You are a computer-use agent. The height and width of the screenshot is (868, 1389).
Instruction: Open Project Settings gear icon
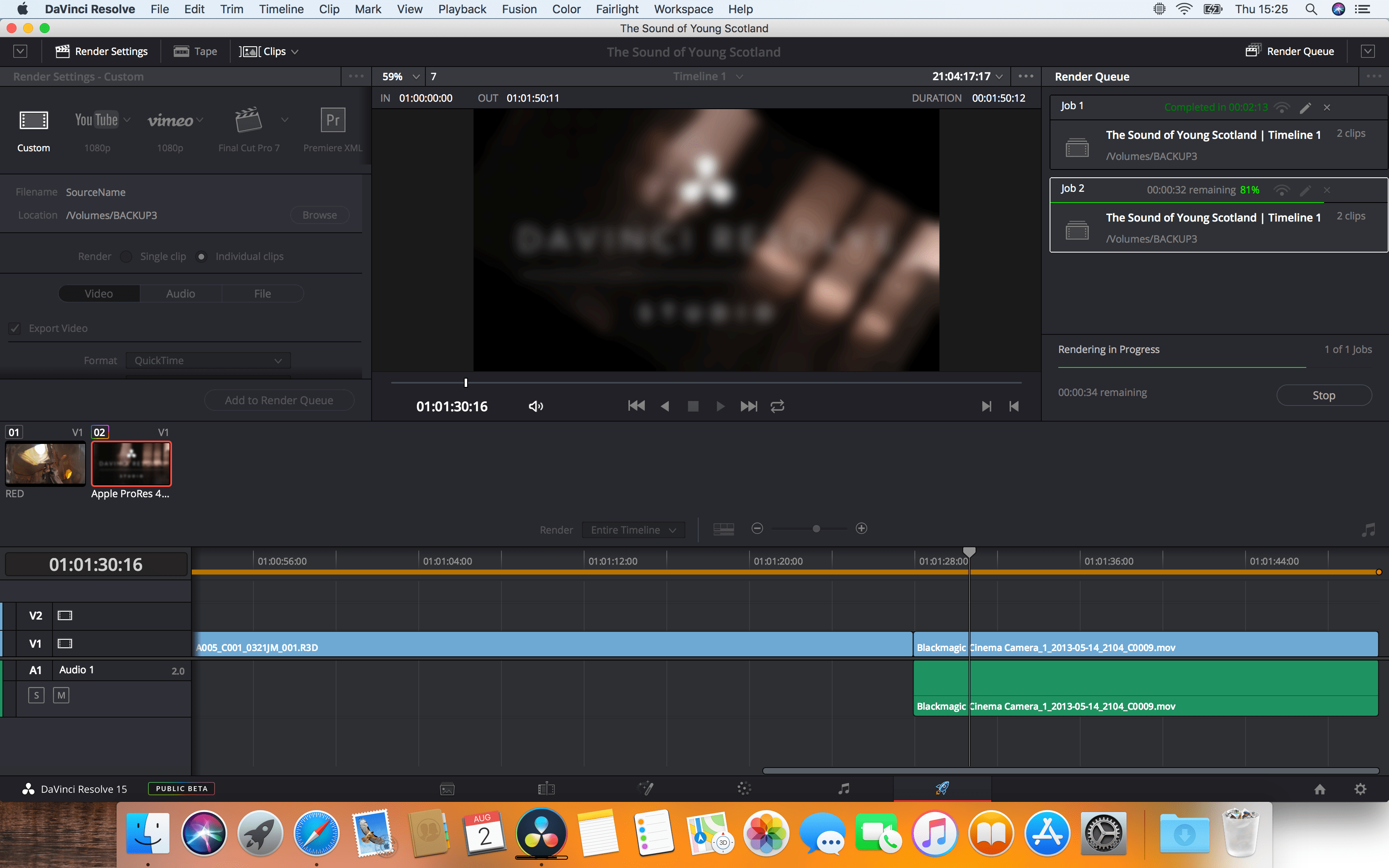[x=1360, y=789]
